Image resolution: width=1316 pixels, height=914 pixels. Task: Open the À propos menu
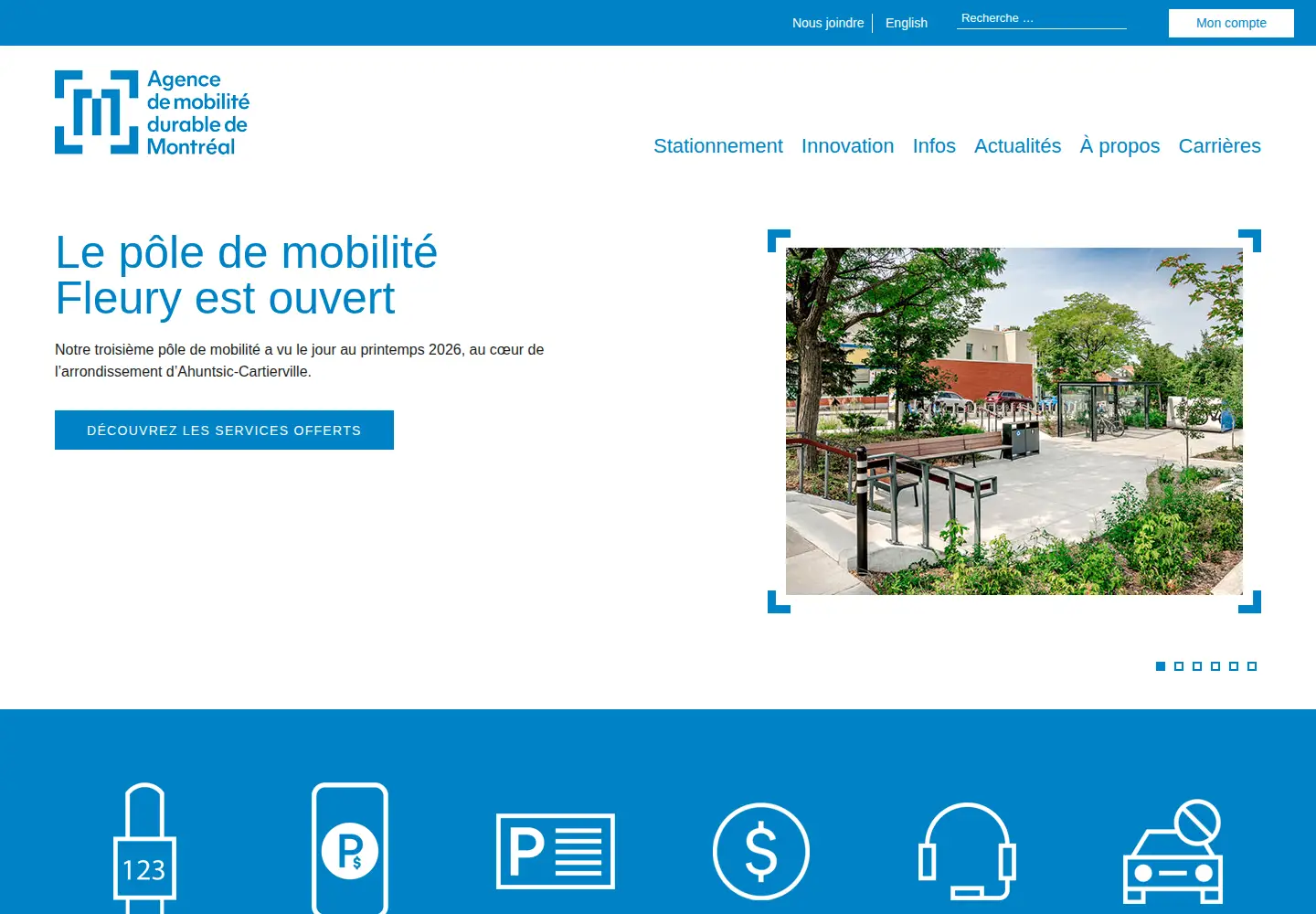pos(1120,146)
